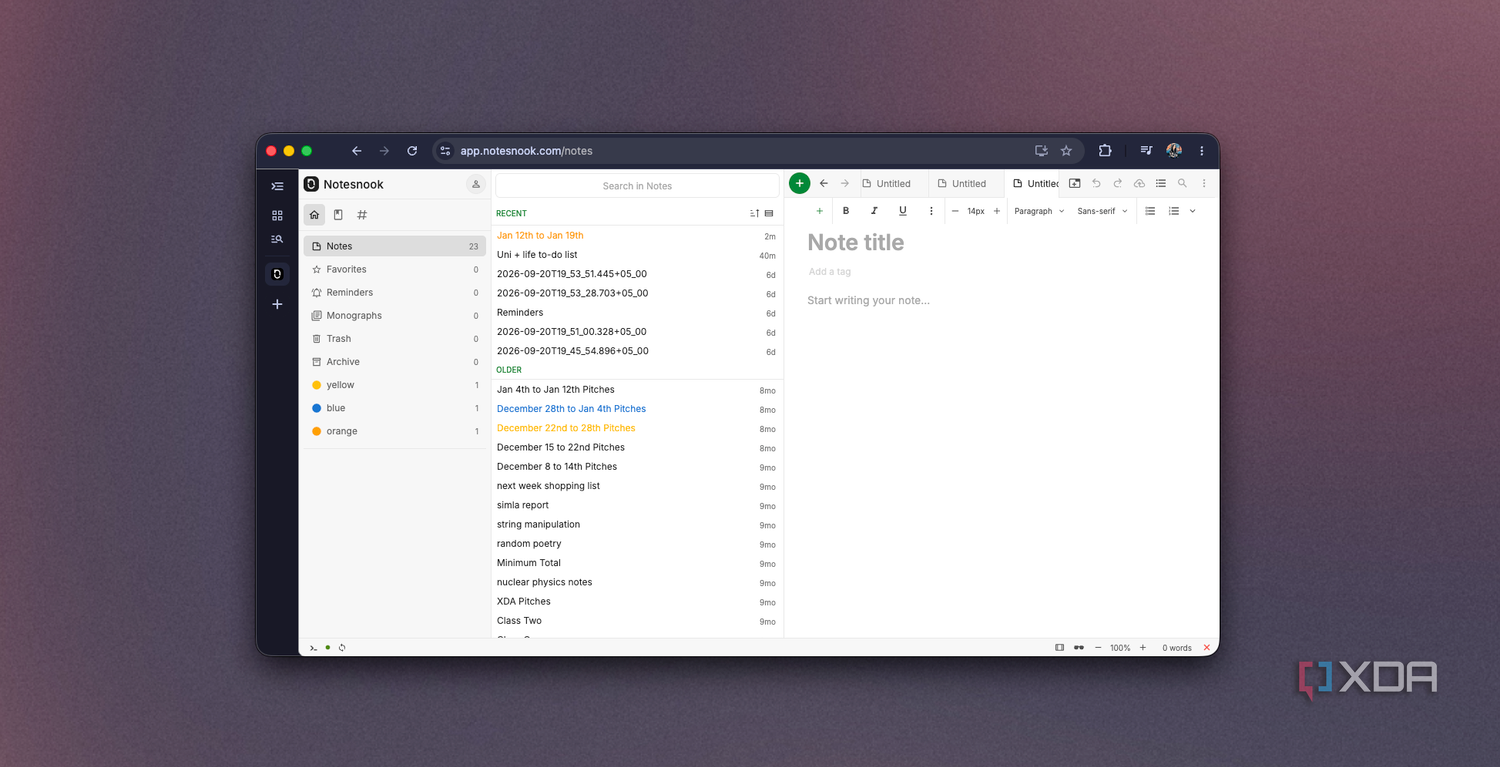This screenshot has height=767, width=1500.
Task: Open the Tags hash icon
Action: pos(362,215)
